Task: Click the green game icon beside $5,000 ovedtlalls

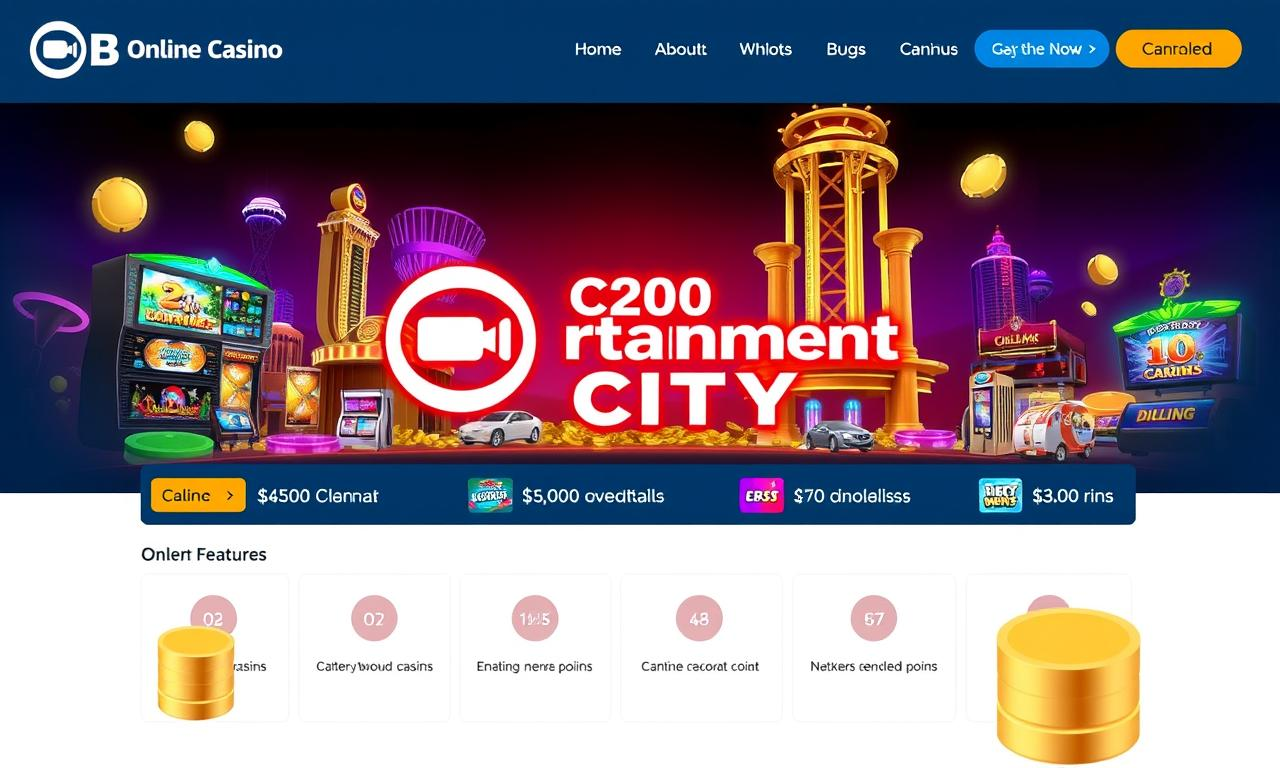Action: 490,495
